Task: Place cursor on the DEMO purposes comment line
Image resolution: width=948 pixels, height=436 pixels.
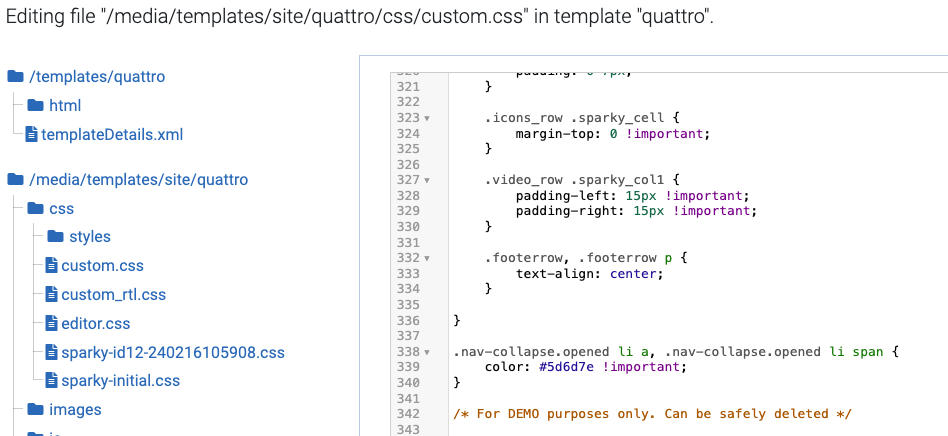Action: 650,414
